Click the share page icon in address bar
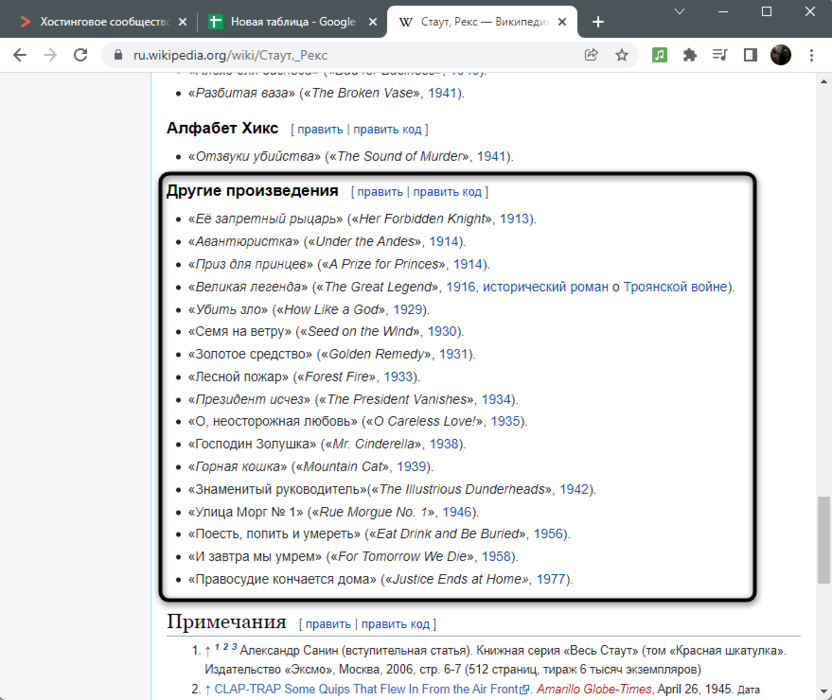832x700 pixels. (591, 56)
